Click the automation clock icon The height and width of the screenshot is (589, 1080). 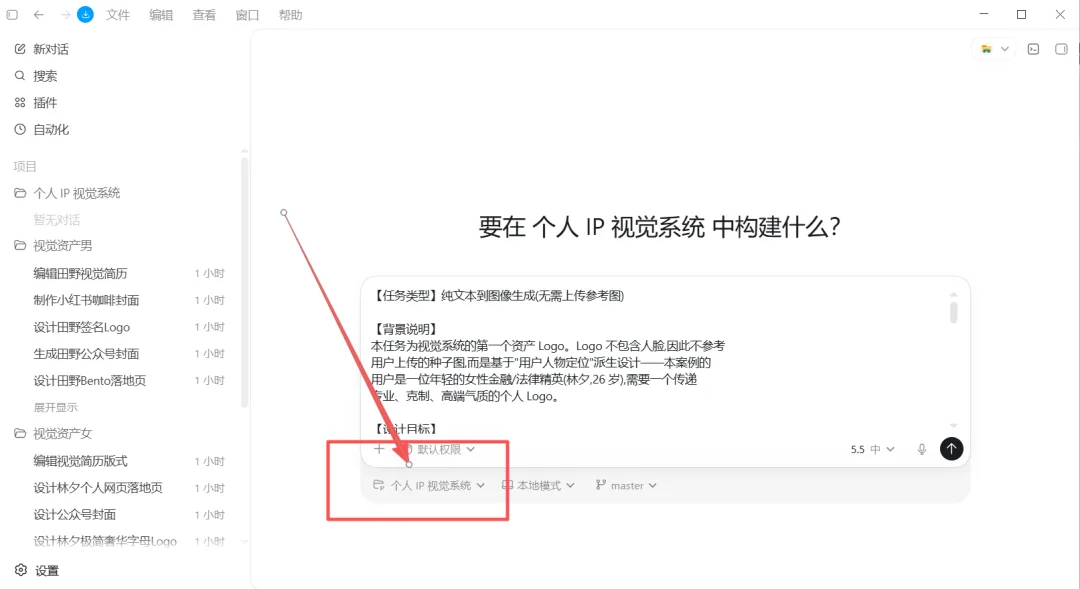[x=20, y=130]
